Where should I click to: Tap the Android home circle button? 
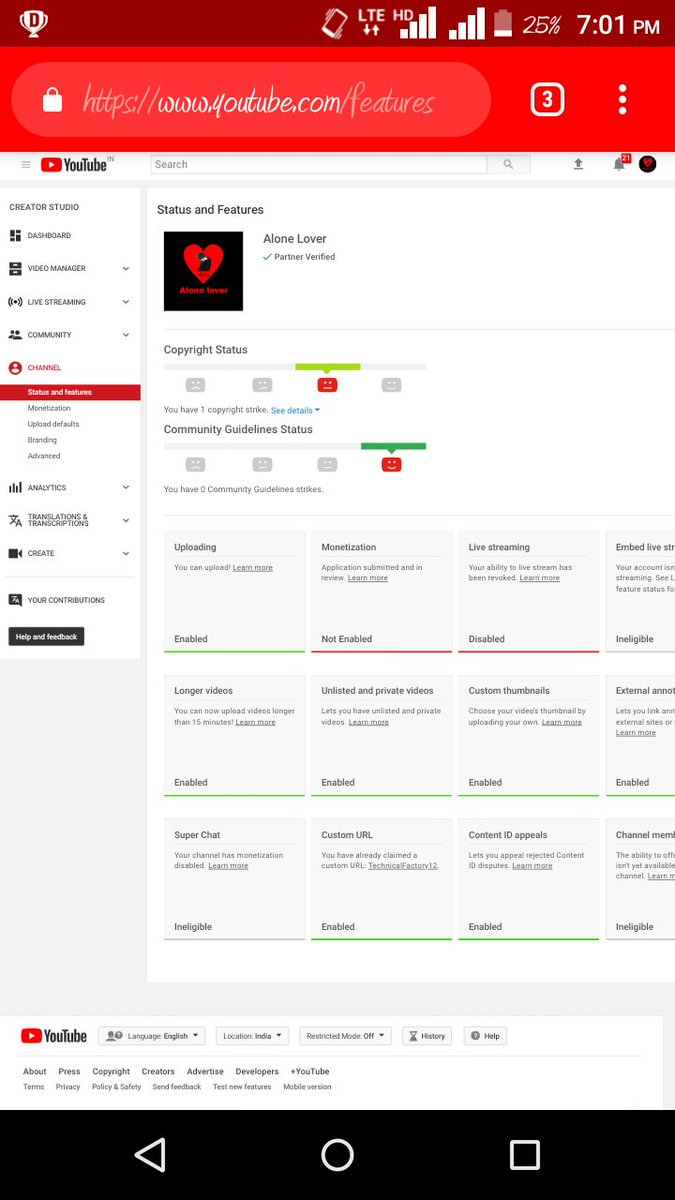pos(337,1155)
